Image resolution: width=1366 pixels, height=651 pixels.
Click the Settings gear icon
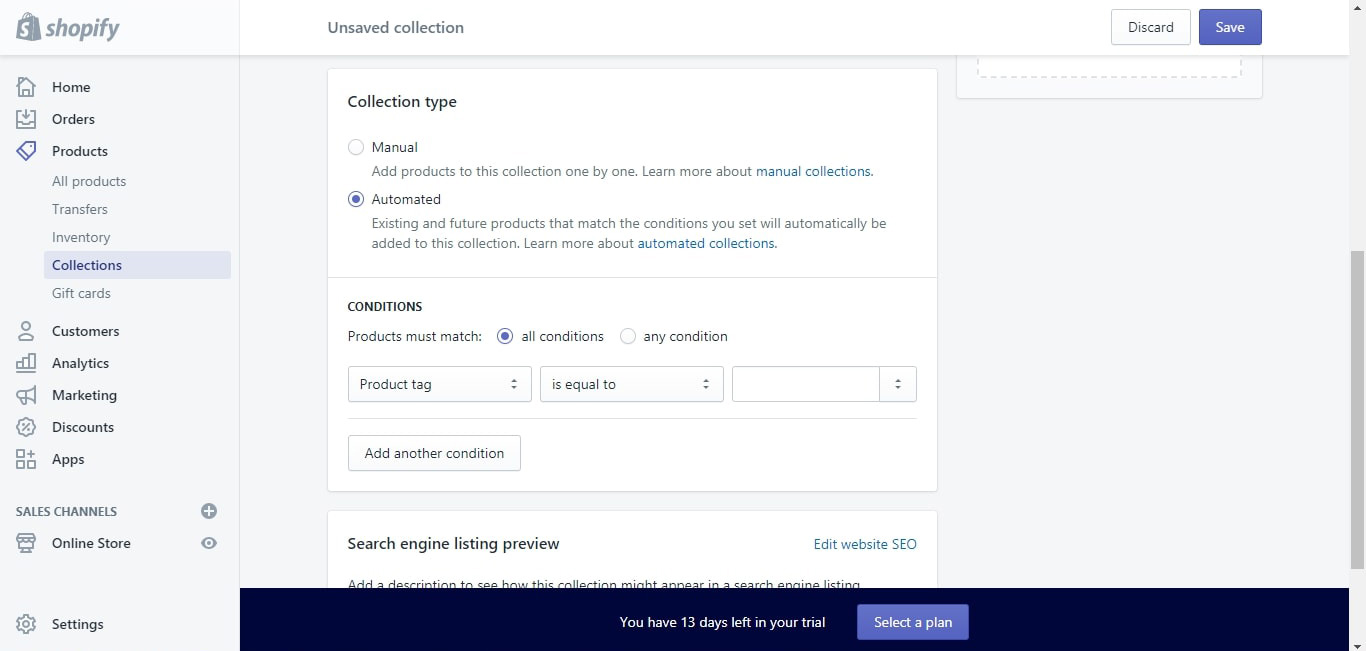click(26, 624)
